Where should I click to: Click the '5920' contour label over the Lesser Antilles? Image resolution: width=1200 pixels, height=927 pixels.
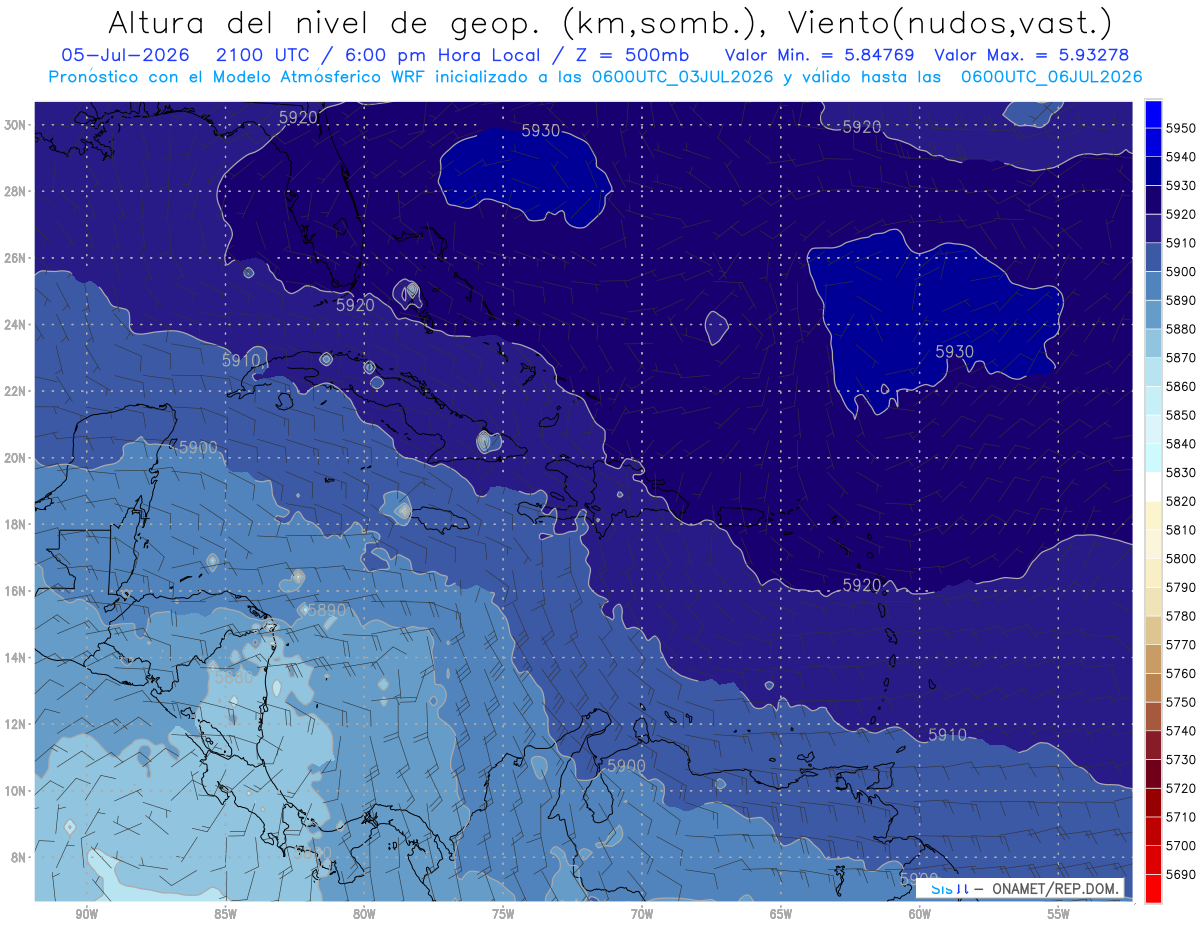(x=862, y=585)
